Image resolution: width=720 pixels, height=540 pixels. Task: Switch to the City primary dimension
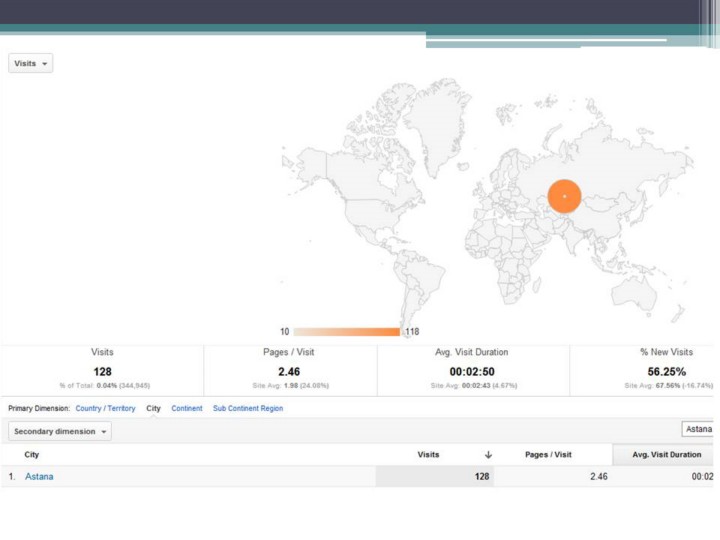153,408
